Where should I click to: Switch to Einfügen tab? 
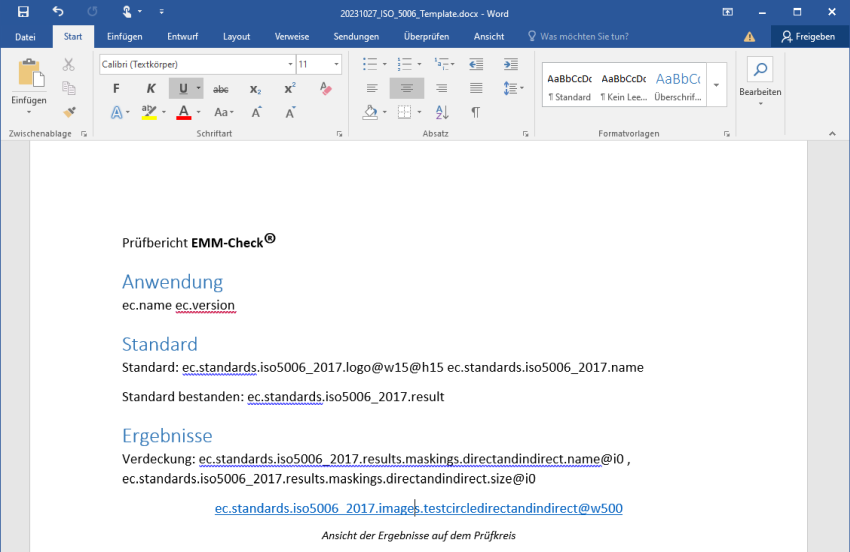pyautogui.click(x=125, y=37)
